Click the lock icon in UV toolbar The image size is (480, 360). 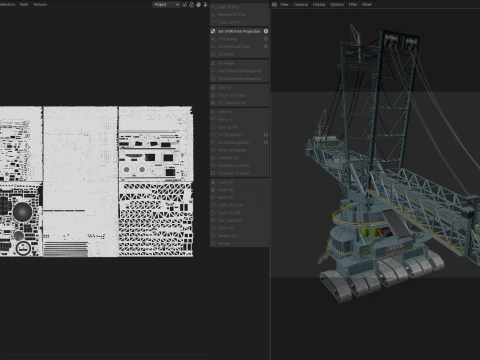tap(191, 5)
